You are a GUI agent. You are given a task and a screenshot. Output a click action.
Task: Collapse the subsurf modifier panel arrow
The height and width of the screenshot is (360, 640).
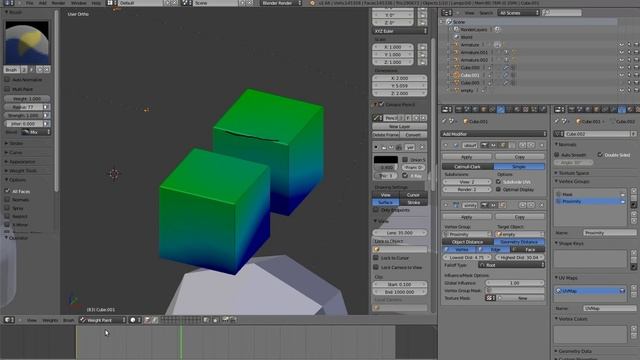coord(446,145)
